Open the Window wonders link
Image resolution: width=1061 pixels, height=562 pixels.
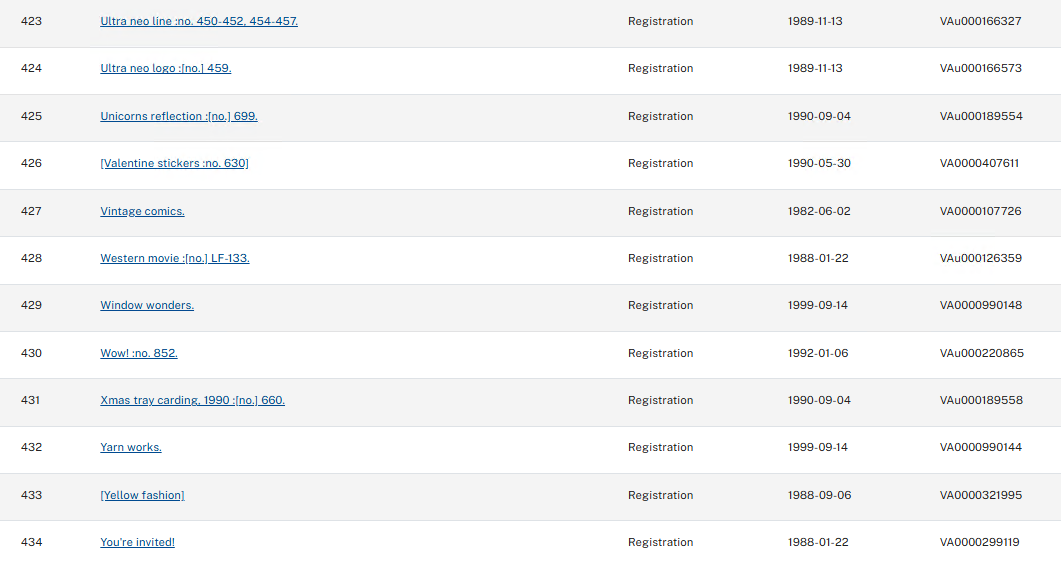click(x=147, y=305)
